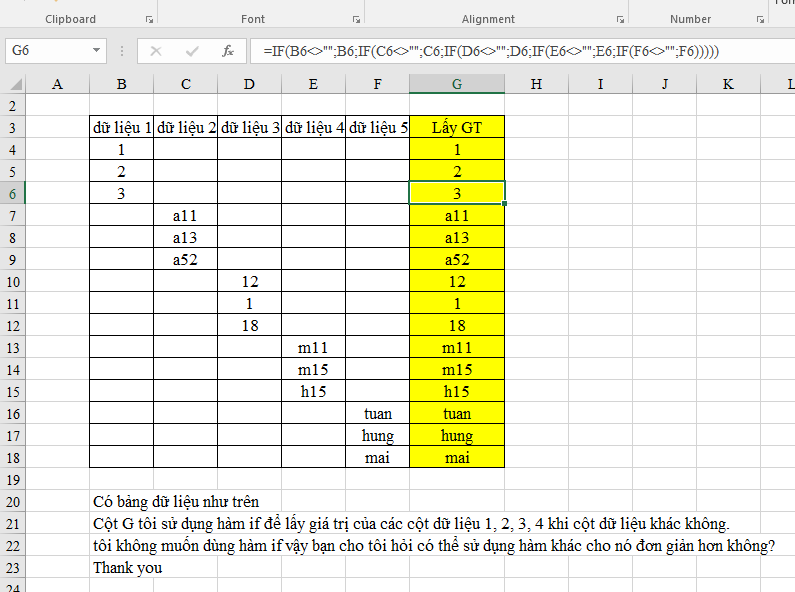This screenshot has height=592, width=795.
Task: Select cell B4 containing 1
Action: (122, 150)
